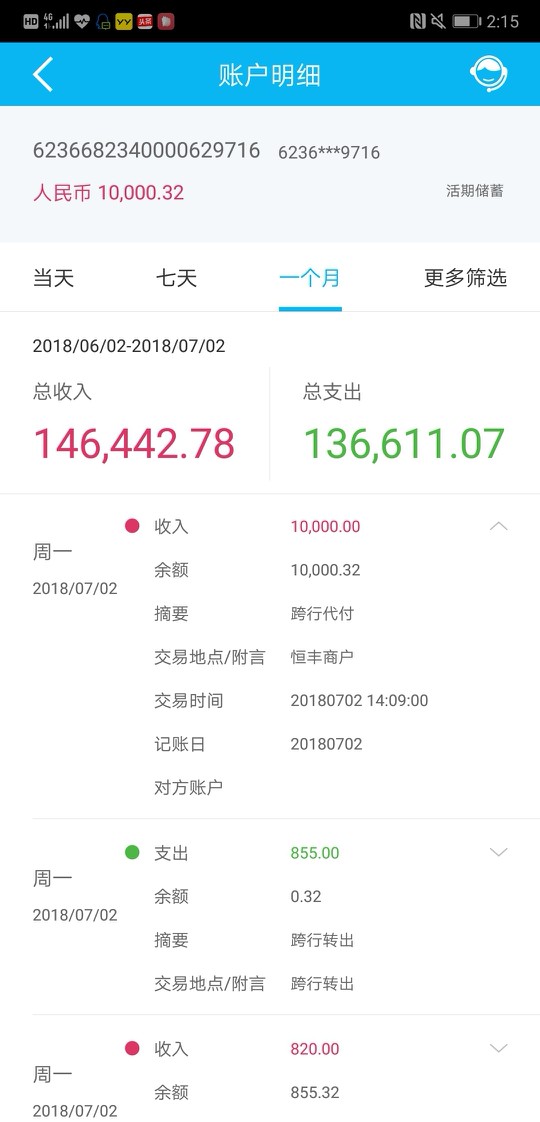Image resolution: width=540 pixels, height=1122 pixels.
Task: Tap green dot of 855.00 expense entry
Action: click(x=132, y=853)
